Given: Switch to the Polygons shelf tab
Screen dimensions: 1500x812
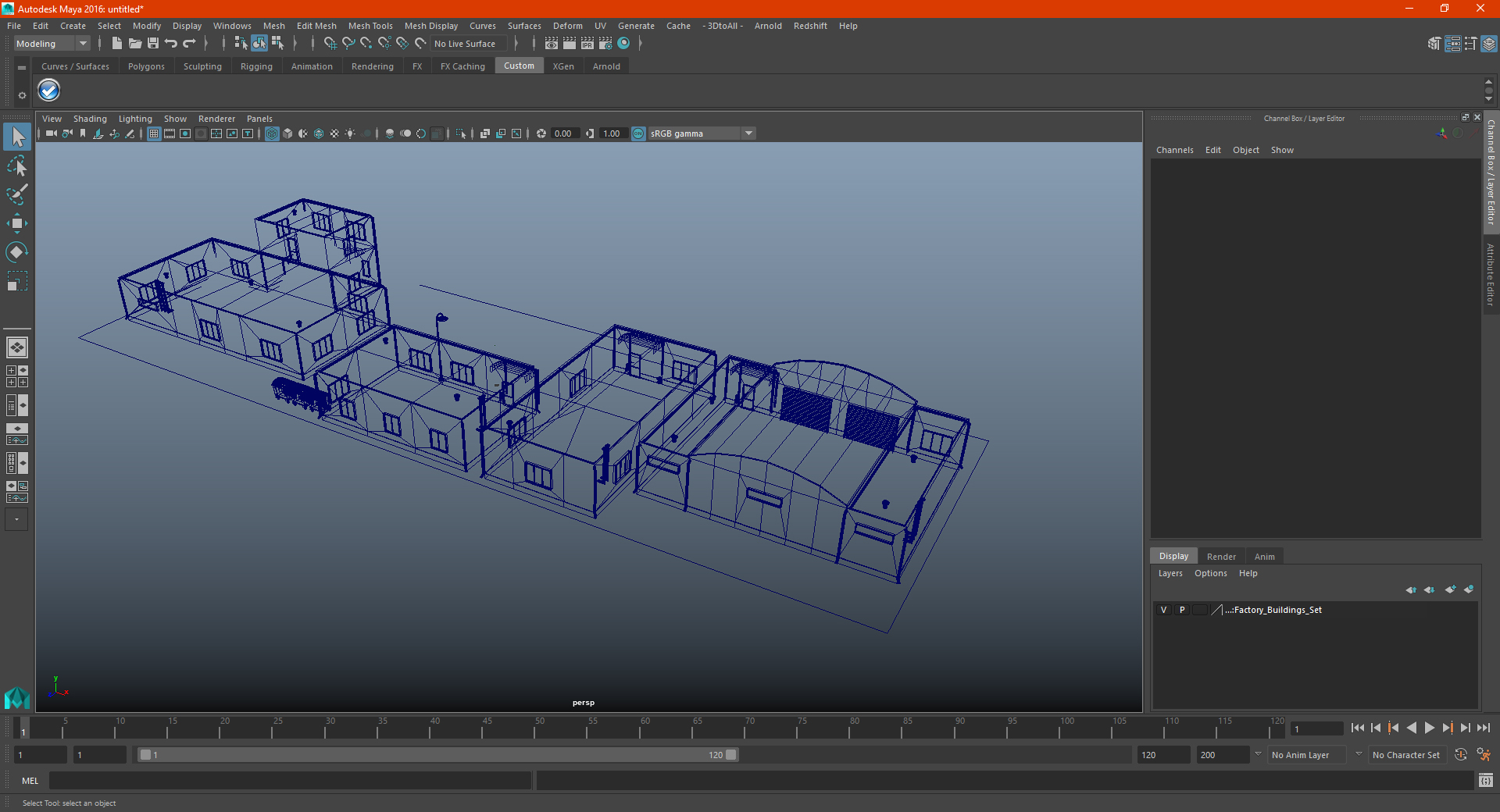Looking at the screenshot, I should 146,66.
